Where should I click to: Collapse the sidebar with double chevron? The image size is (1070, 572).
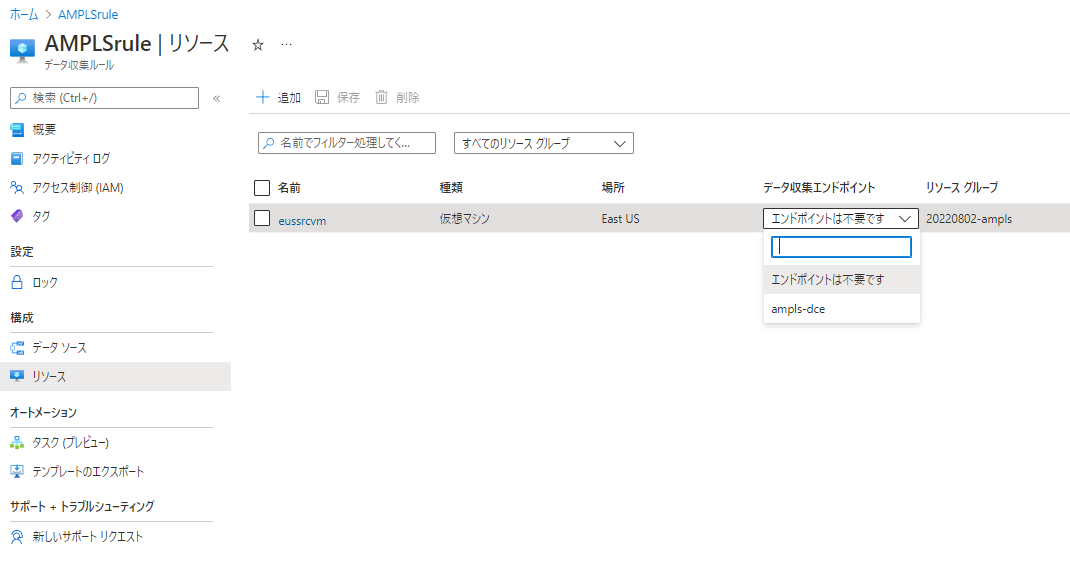pos(216,98)
